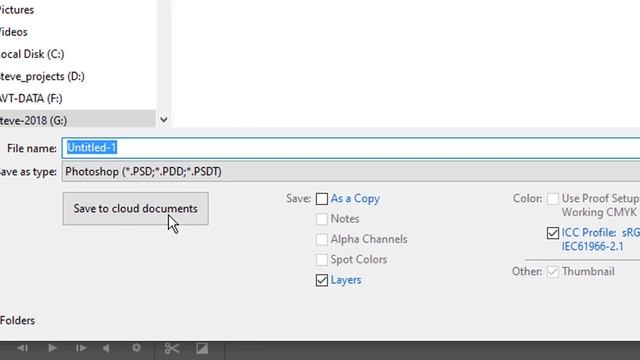Image resolution: width=640 pixels, height=360 pixels.
Task: Step to next frame in timeline
Action: point(81,348)
